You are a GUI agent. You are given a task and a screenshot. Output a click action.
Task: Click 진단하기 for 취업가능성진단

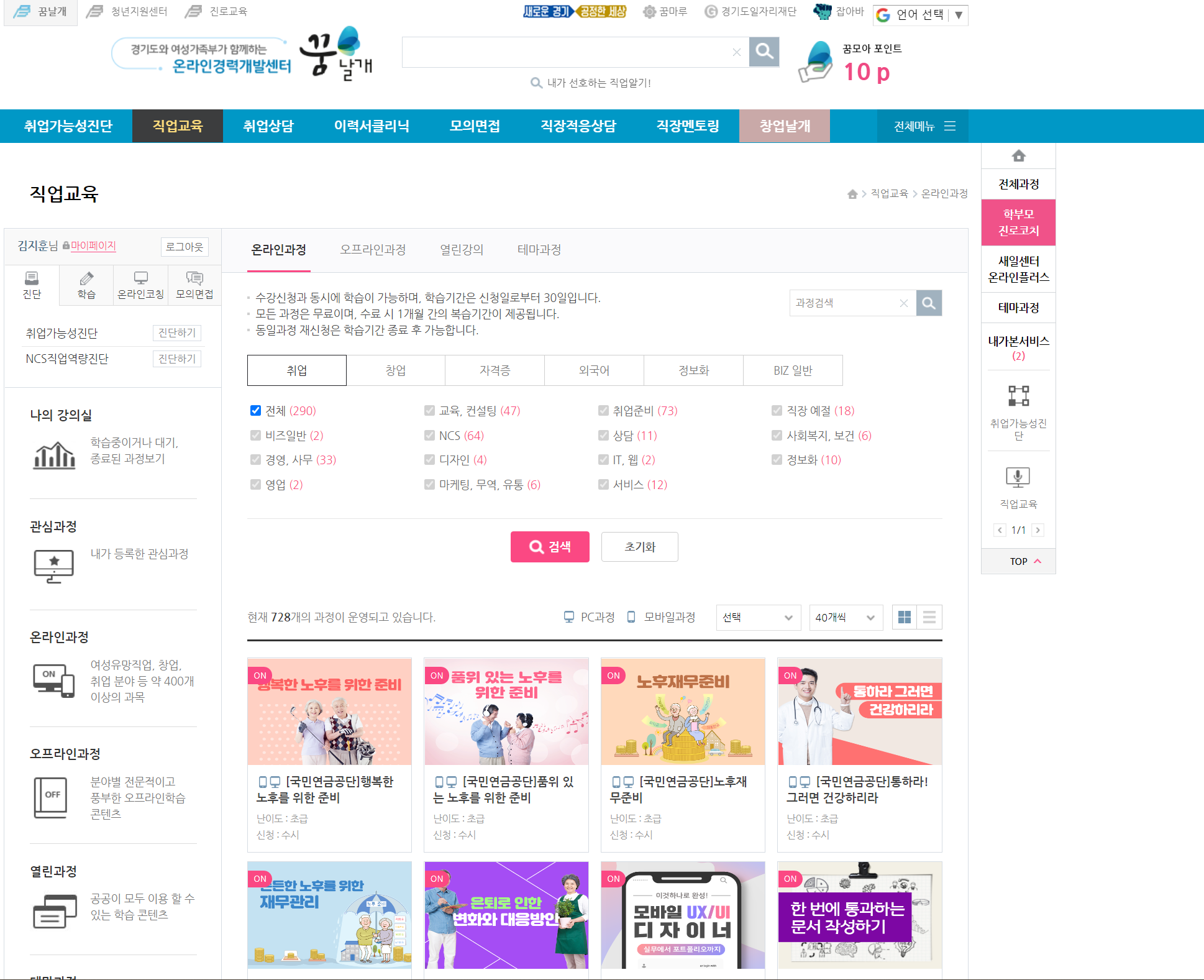click(x=177, y=333)
